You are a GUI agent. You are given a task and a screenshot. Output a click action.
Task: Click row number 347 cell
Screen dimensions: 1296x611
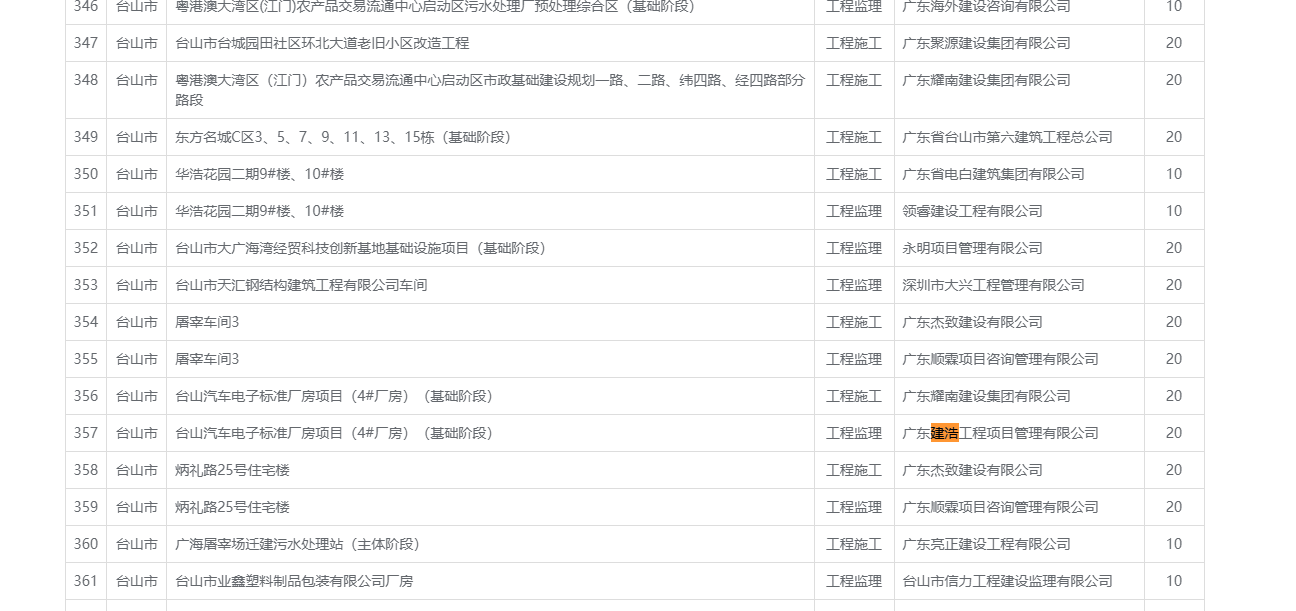click(86, 43)
